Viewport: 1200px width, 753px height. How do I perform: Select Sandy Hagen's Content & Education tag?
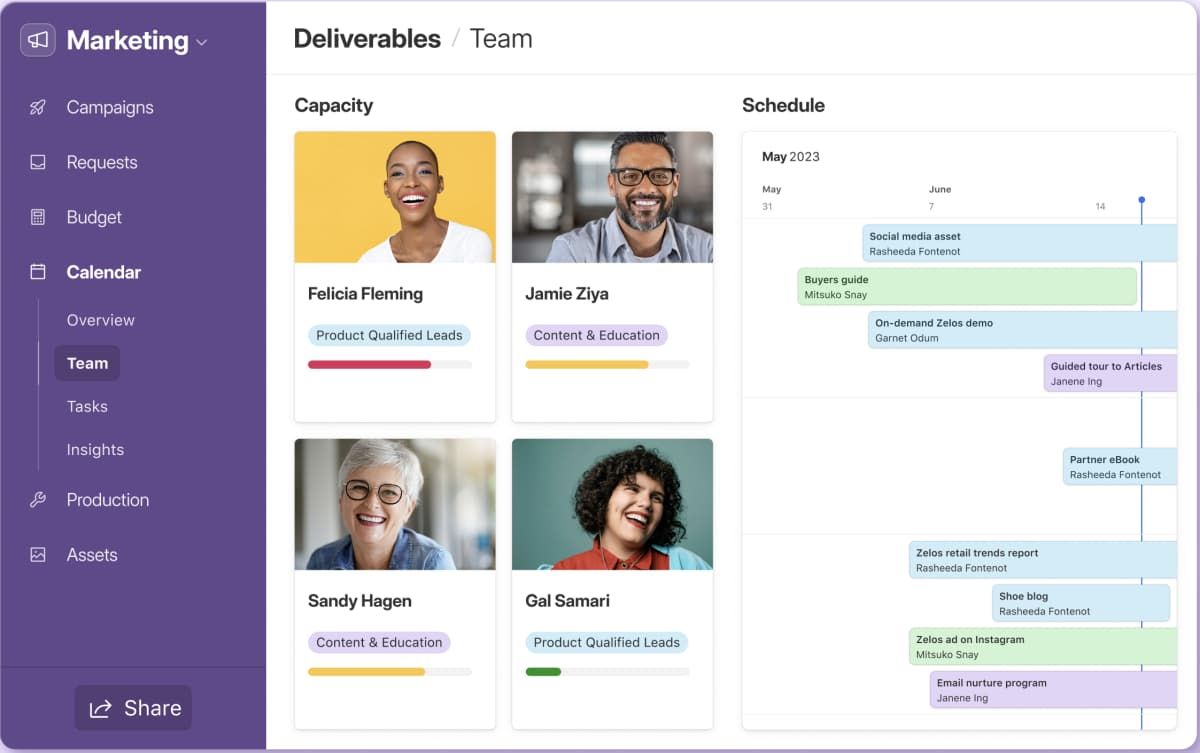click(379, 642)
